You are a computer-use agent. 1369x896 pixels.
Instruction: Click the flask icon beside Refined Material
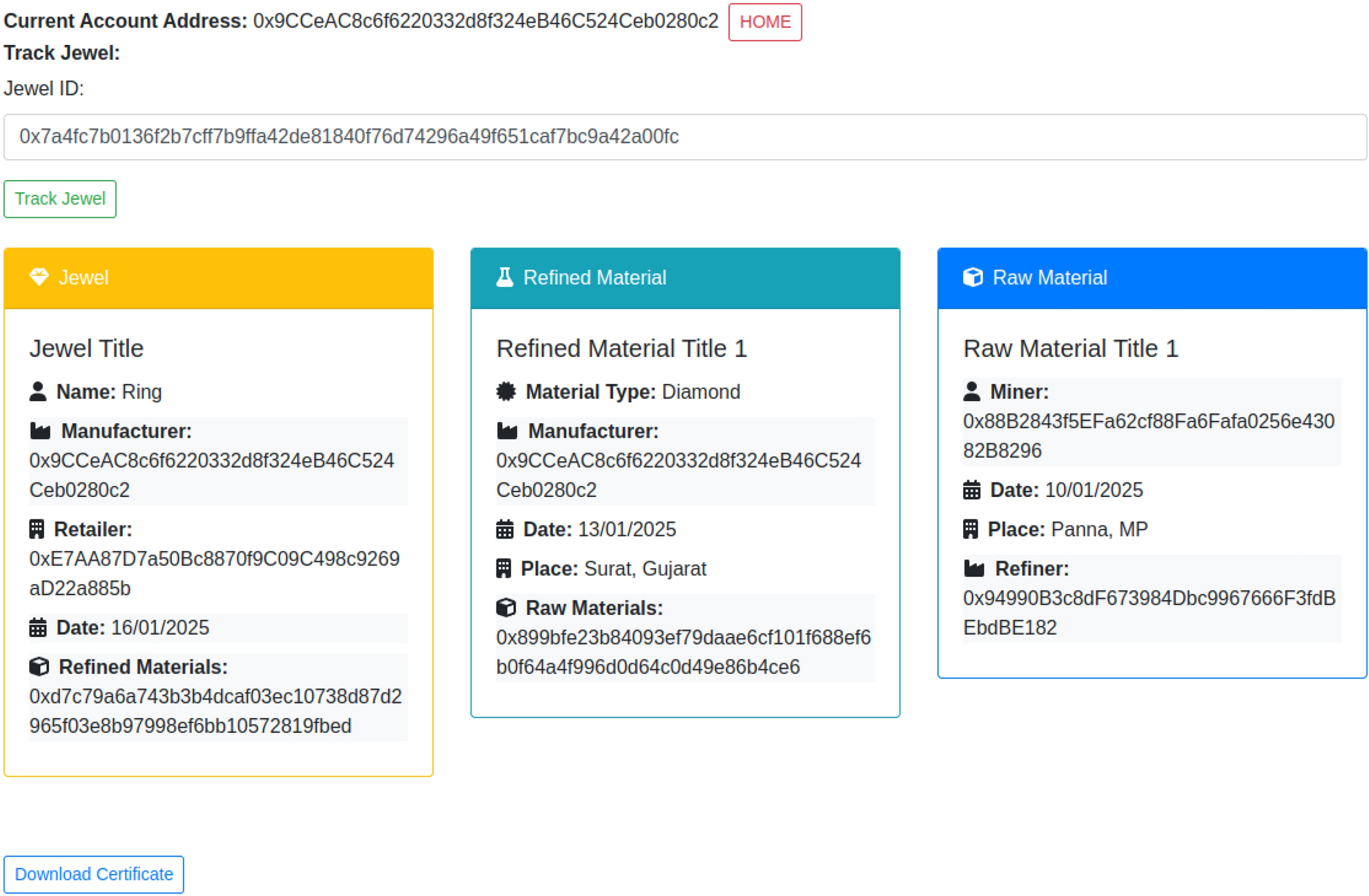pos(505,277)
